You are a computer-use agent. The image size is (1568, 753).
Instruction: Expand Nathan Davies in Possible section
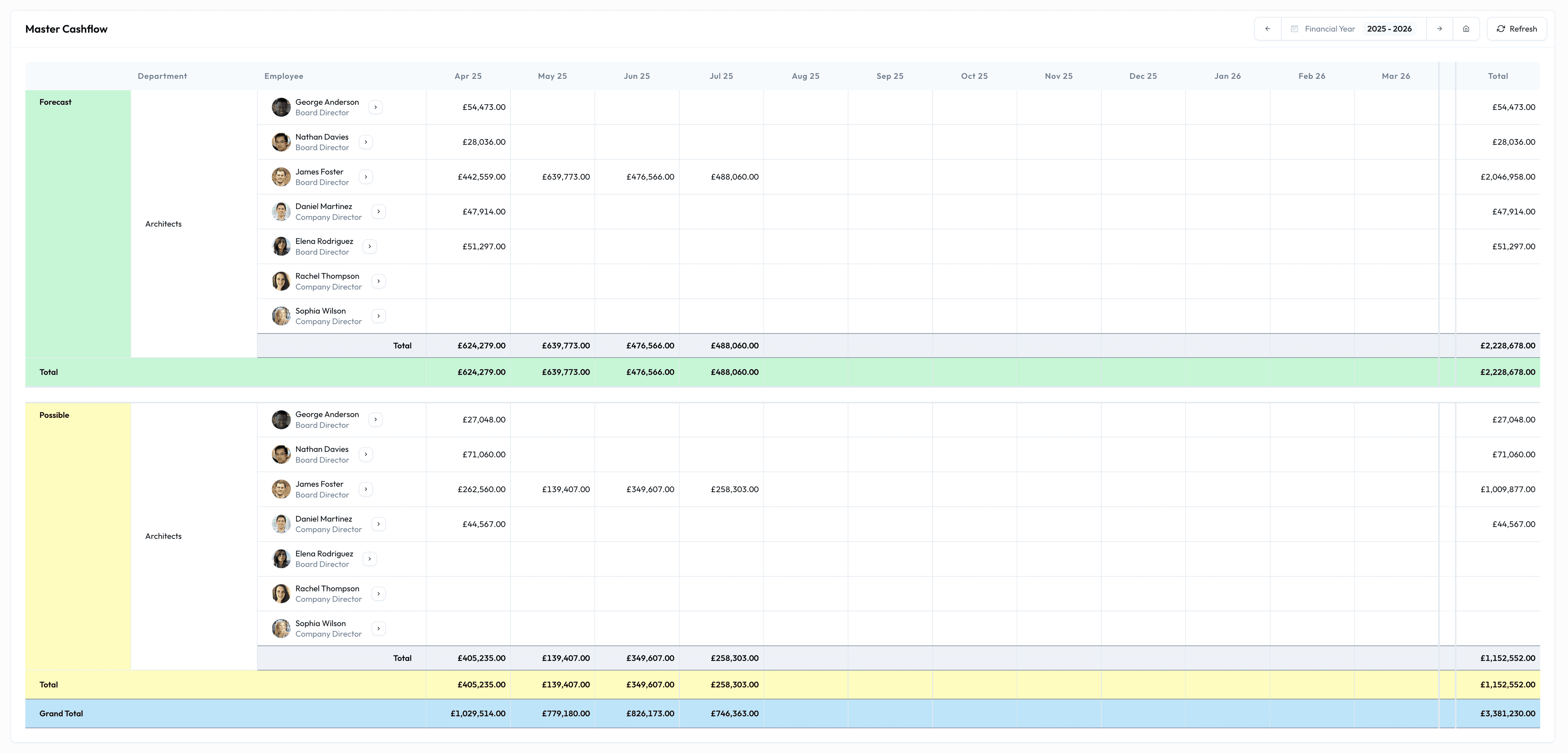[x=366, y=454]
